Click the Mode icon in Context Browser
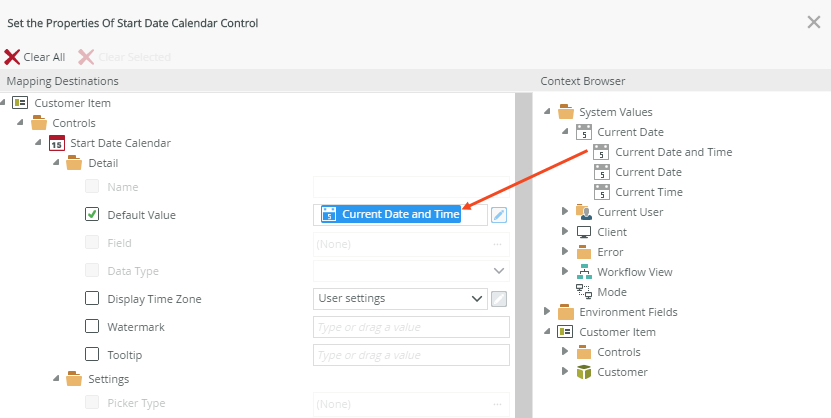Viewport: 831px width, 418px height. tap(585, 292)
